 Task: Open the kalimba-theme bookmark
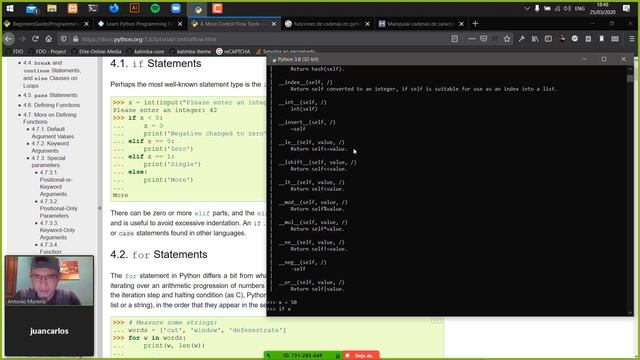190,51
